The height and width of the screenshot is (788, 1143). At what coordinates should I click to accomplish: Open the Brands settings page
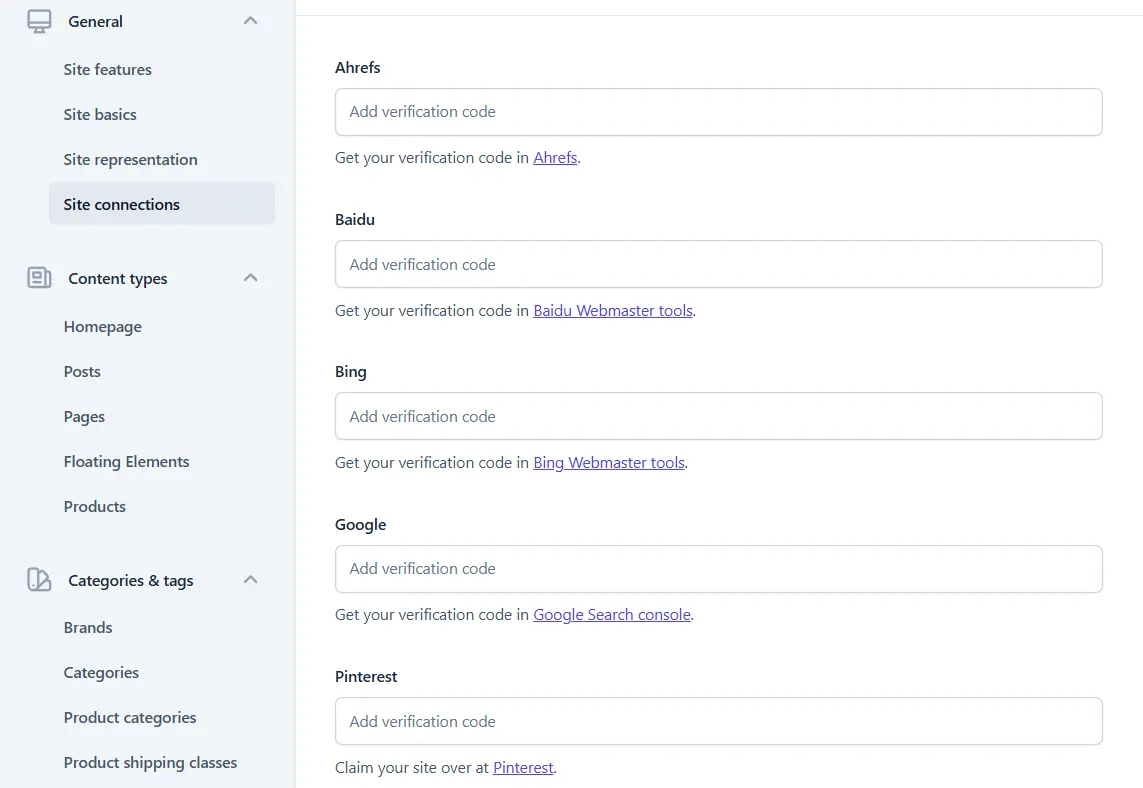pos(88,627)
